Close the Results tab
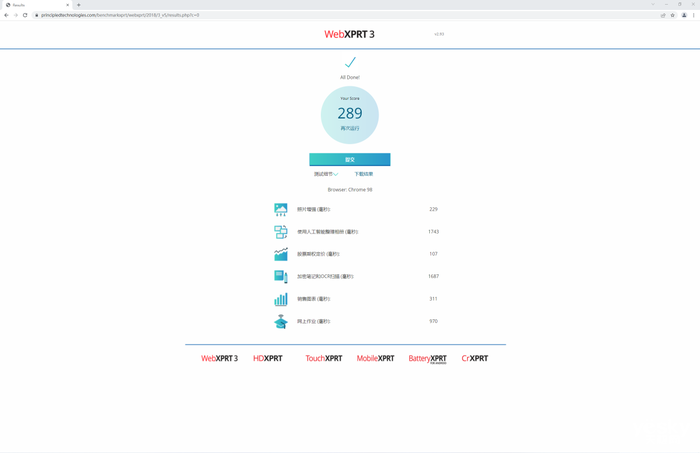Image resolution: width=700 pixels, height=453 pixels. pos(67,5)
